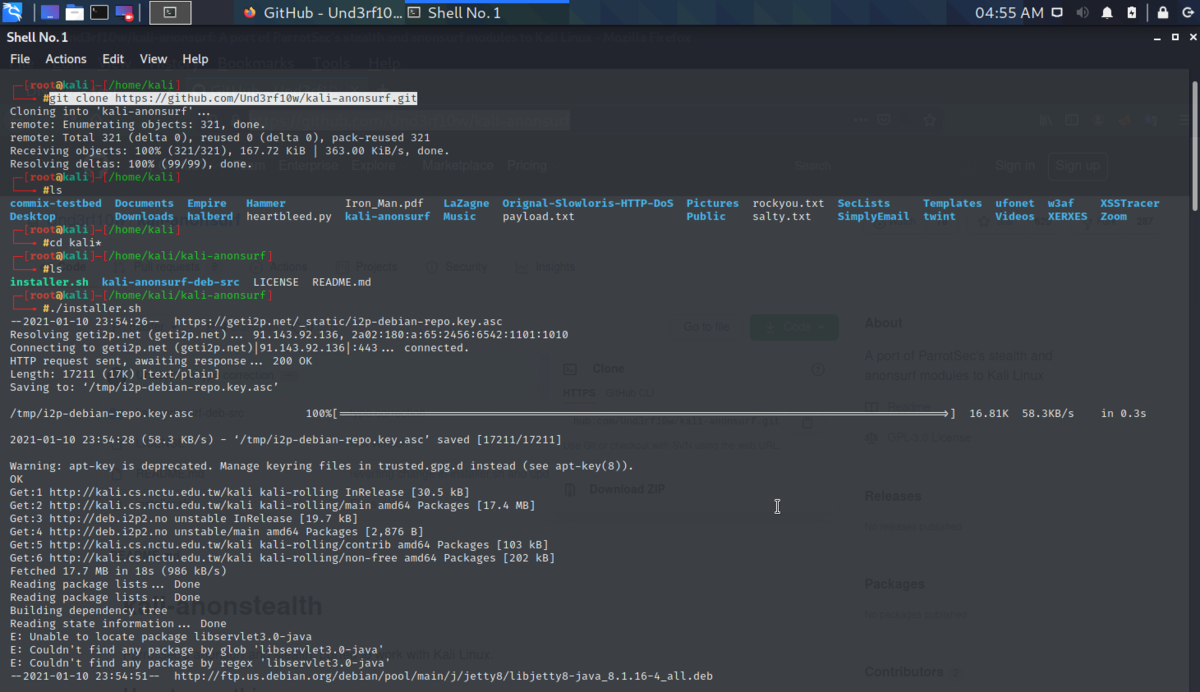Image resolution: width=1200 pixels, height=692 pixels.
Task: Click the apt-key deprecated warning line
Action: tap(321, 466)
